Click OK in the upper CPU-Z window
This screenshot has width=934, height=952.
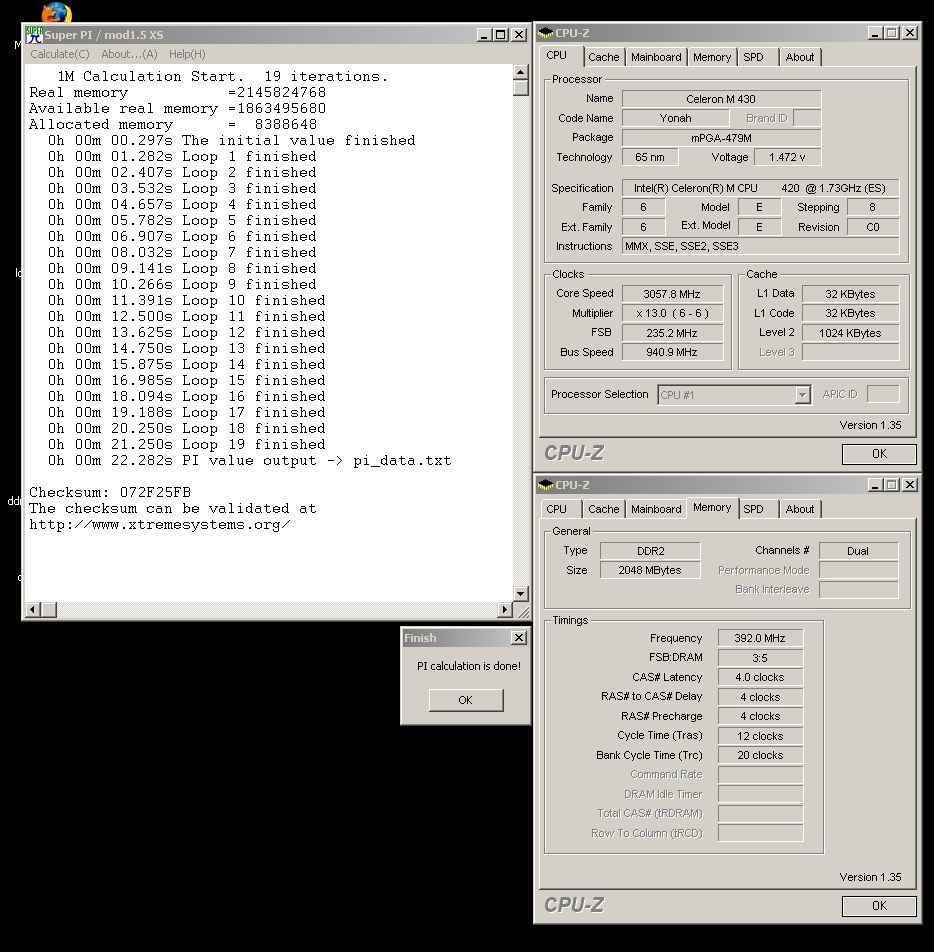pyautogui.click(x=879, y=454)
